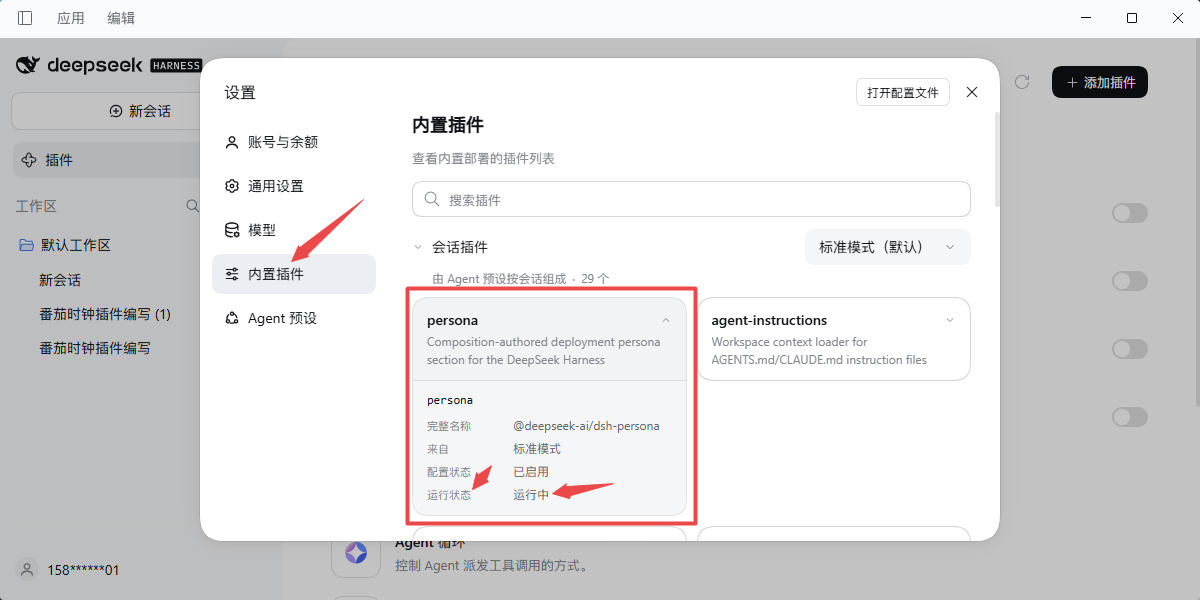Click the refresh icon beside 添加插件
The image size is (1200, 600).
tap(1022, 82)
